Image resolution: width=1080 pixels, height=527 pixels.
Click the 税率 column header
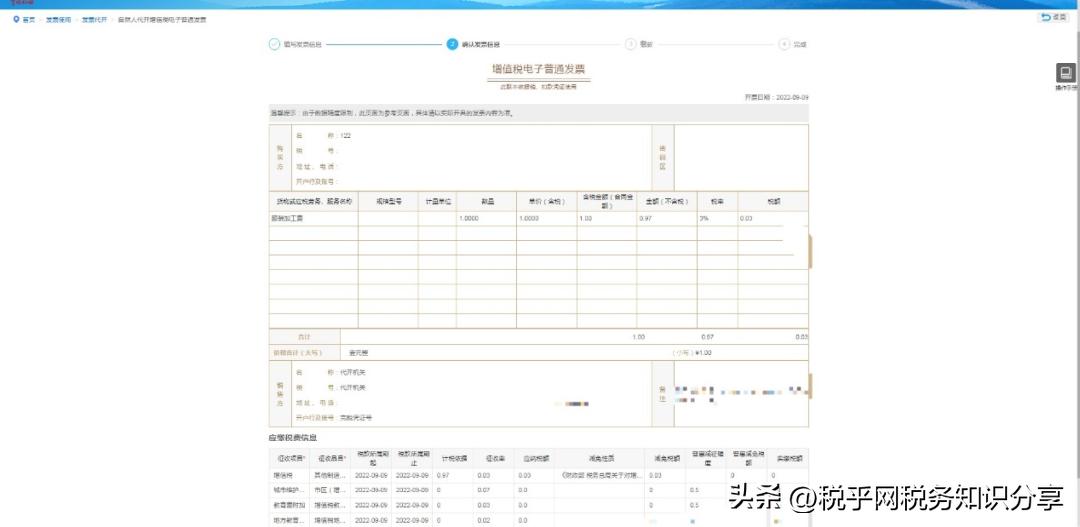tap(717, 202)
